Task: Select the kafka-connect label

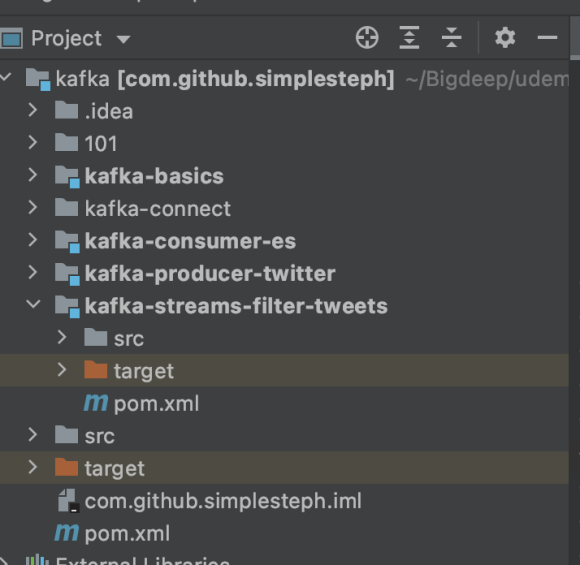Action: 158,209
